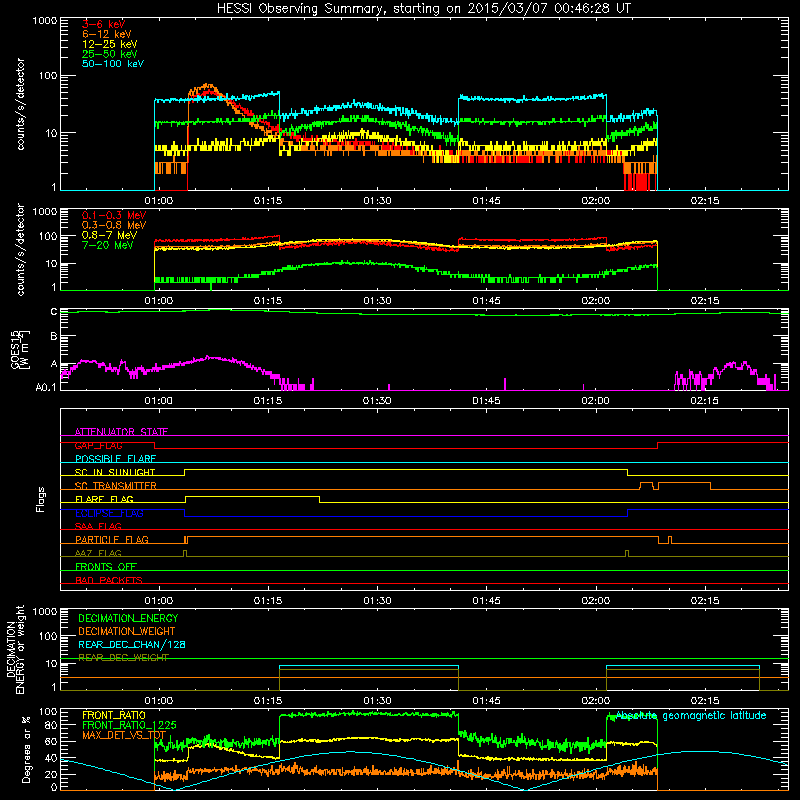Click 01:15 tick under the MeV panel
The width and height of the screenshot is (800, 800).
[x=268, y=301]
